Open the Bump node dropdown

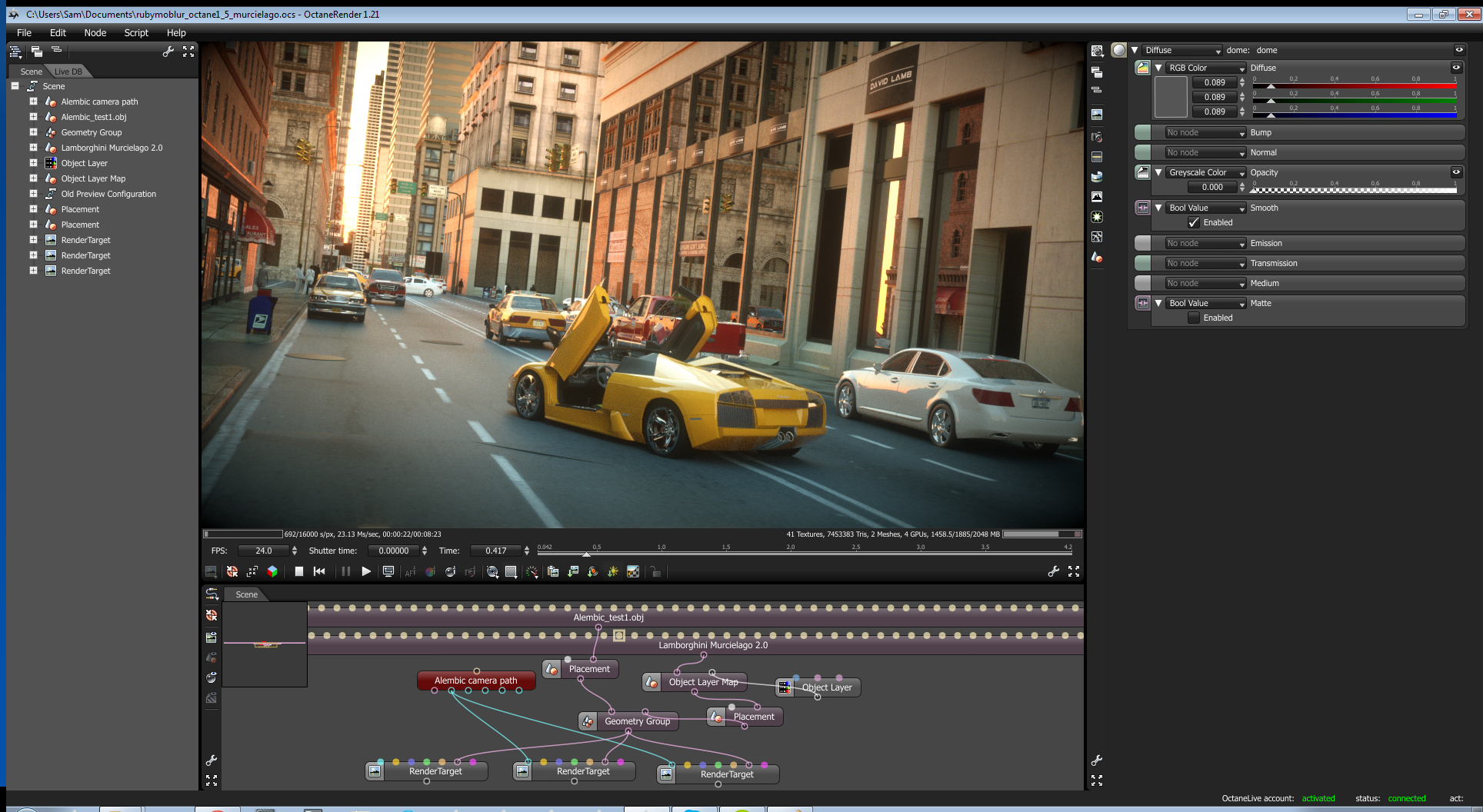[1205, 132]
